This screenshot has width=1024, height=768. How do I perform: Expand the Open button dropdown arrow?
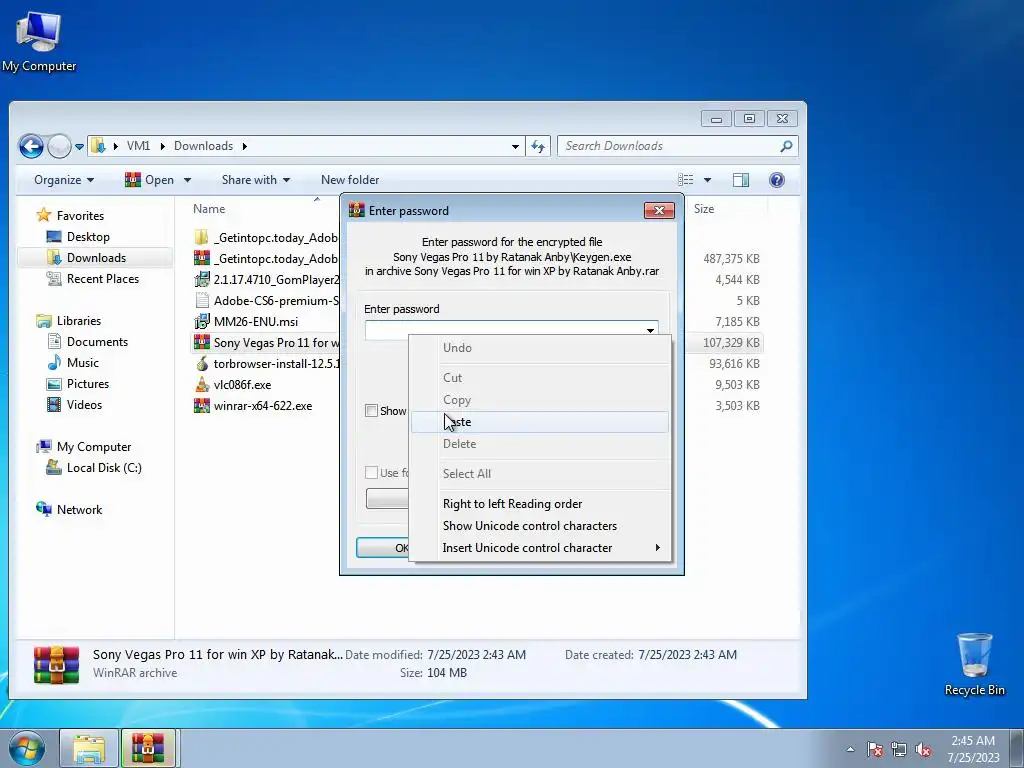tap(187, 180)
